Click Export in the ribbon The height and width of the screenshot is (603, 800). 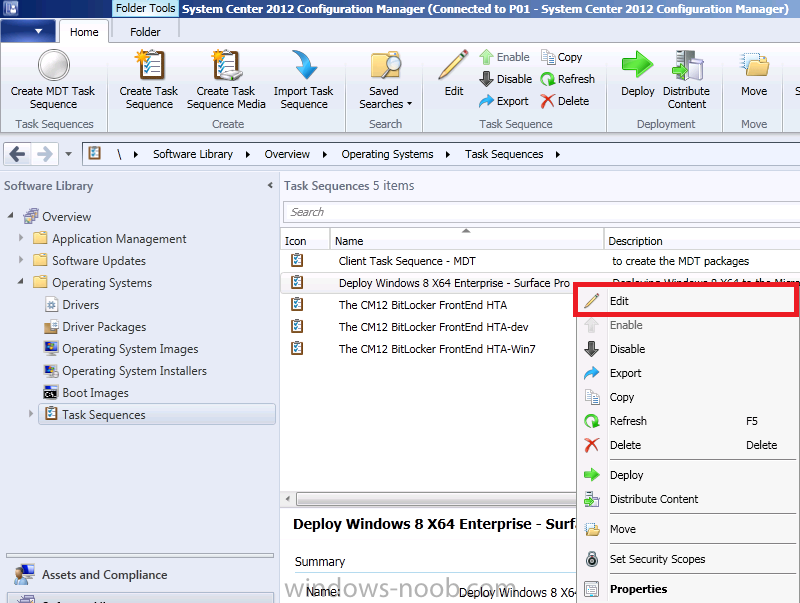coord(504,101)
